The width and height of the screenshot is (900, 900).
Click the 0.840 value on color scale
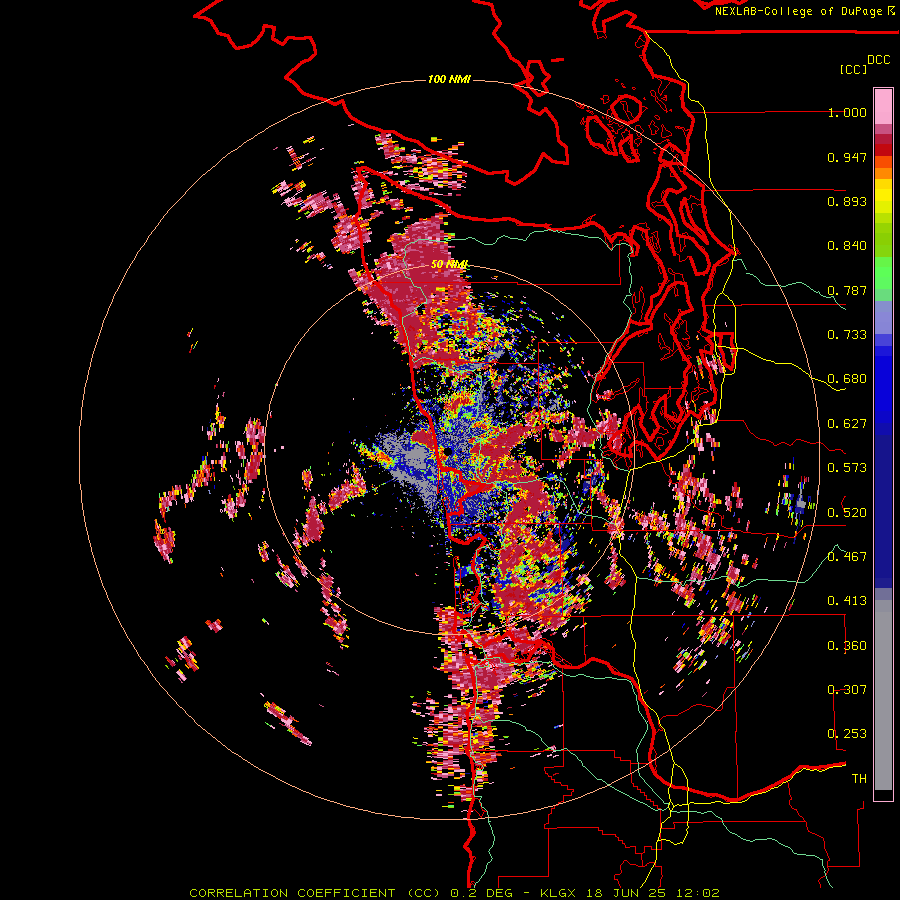tap(847, 246)
